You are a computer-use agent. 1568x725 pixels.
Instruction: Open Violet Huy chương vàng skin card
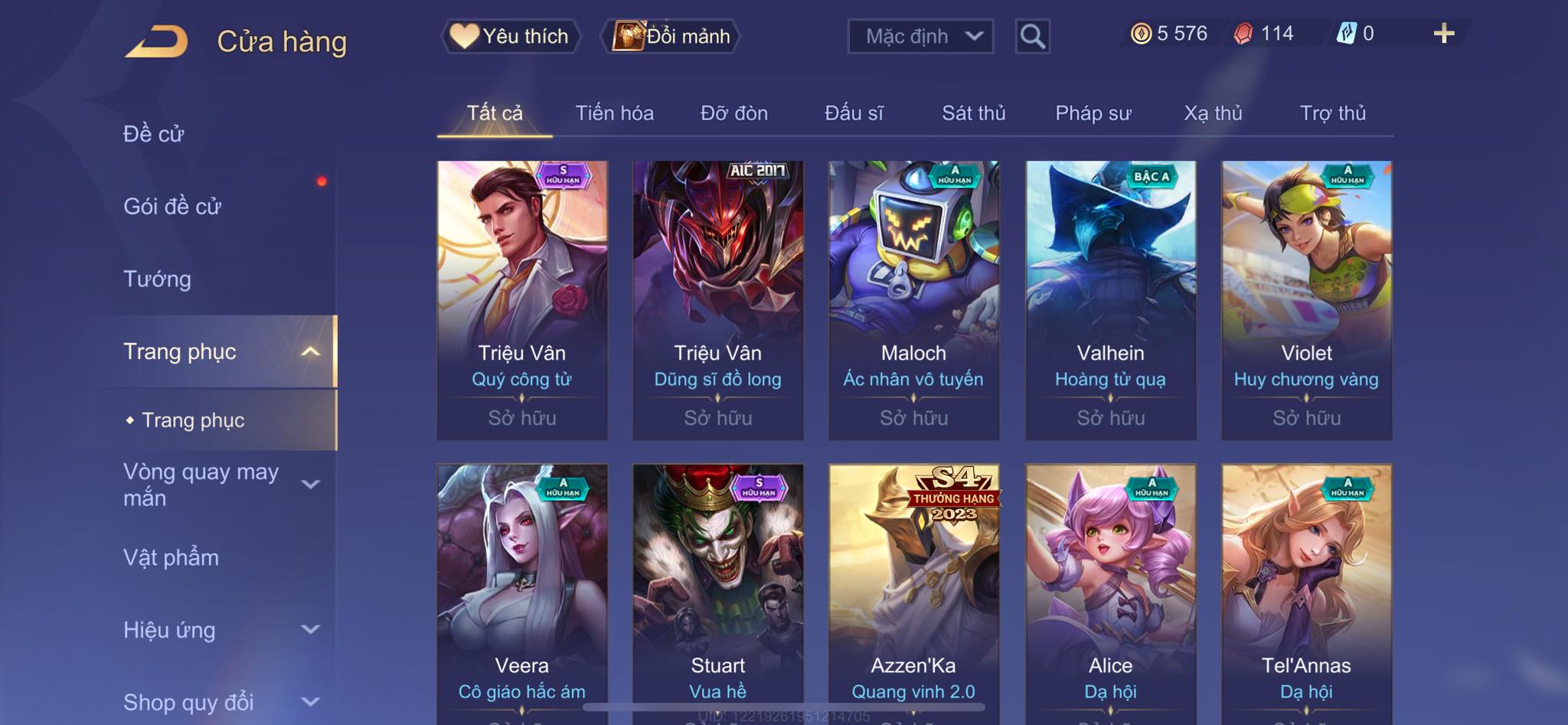(1306, 300)
